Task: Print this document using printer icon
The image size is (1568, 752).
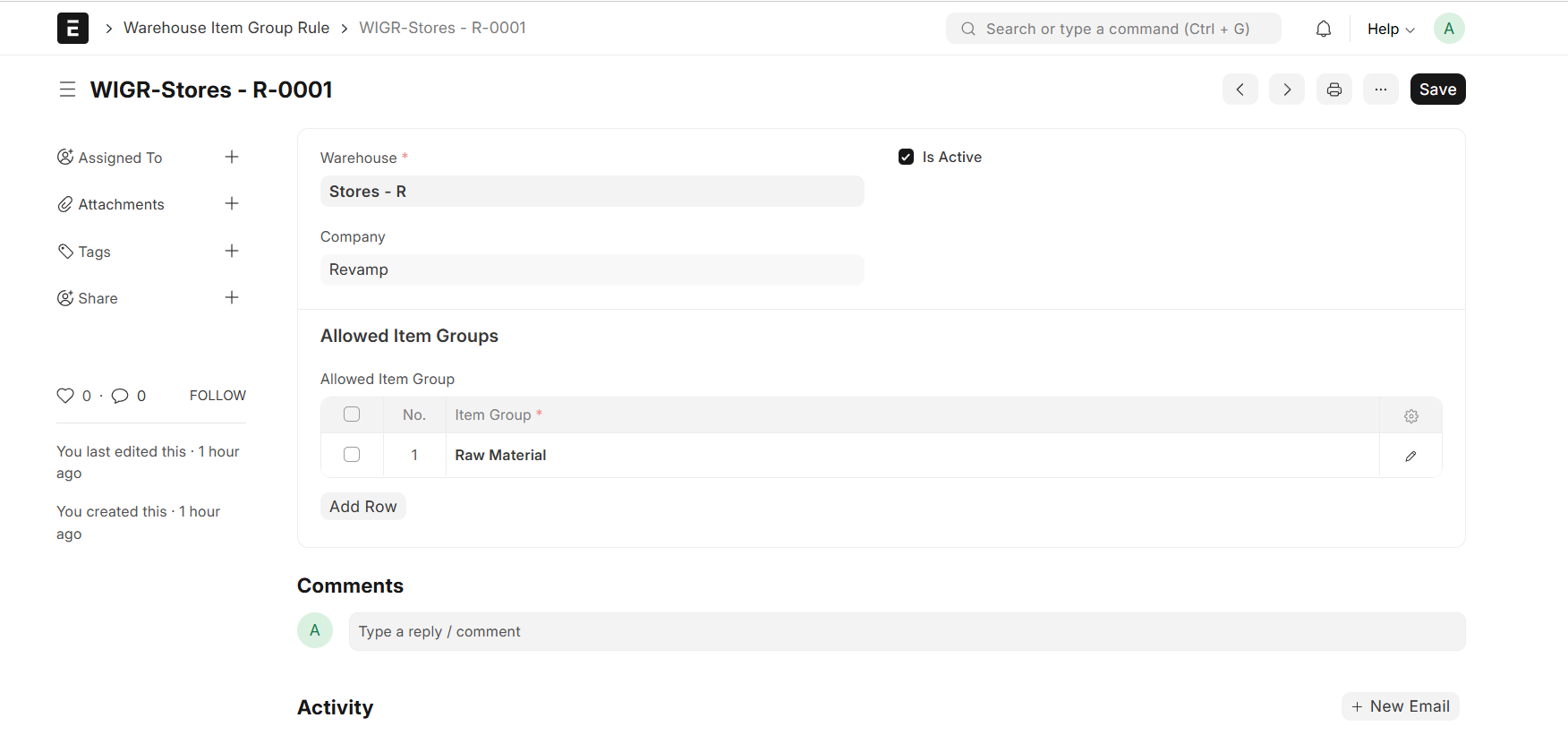Action: coord(1334,90)
